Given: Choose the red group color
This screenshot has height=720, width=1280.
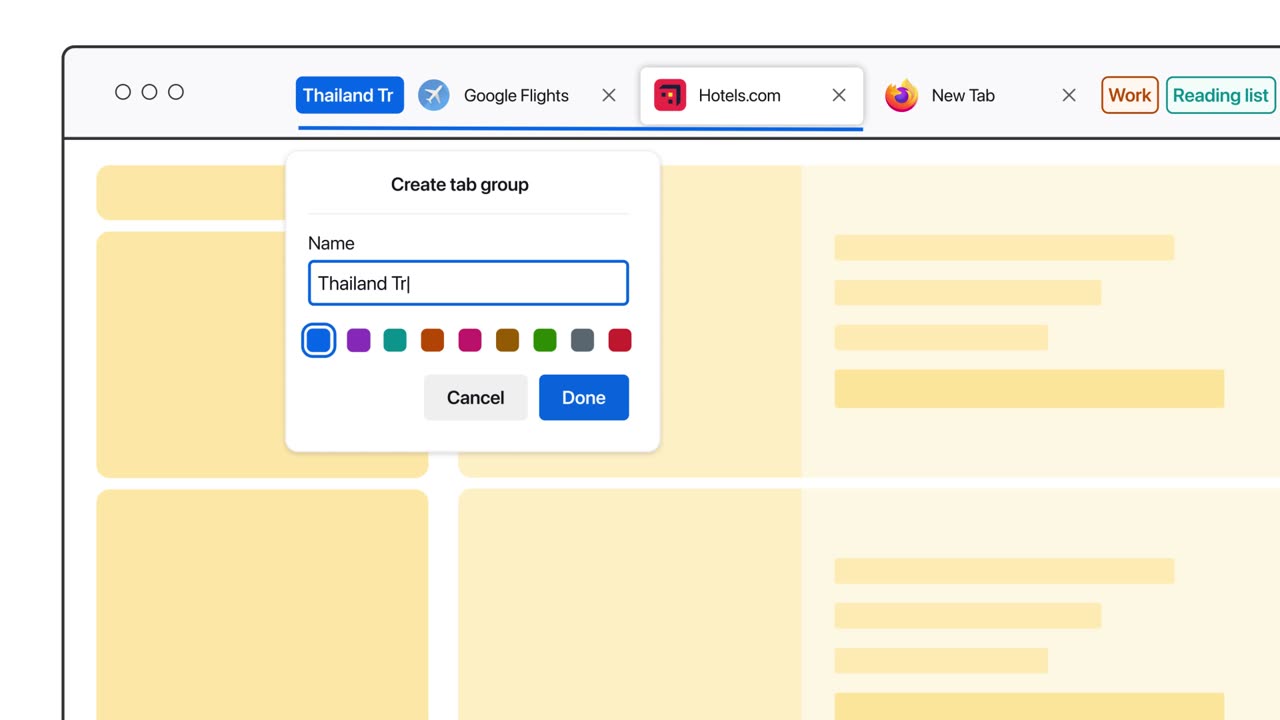Looking at the screenshot, I should point(620,340).
